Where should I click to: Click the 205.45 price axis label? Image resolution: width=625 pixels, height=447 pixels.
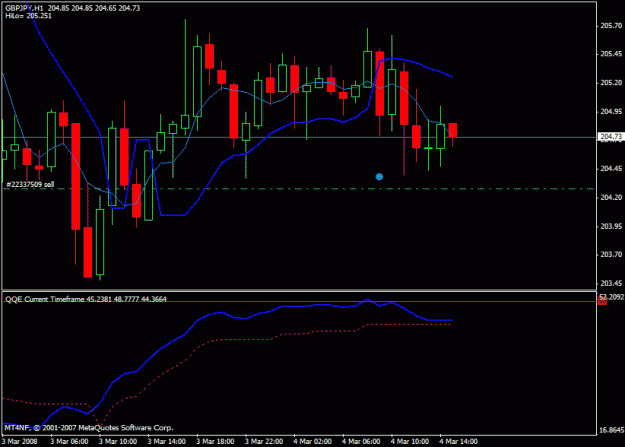tap(611, 54)
